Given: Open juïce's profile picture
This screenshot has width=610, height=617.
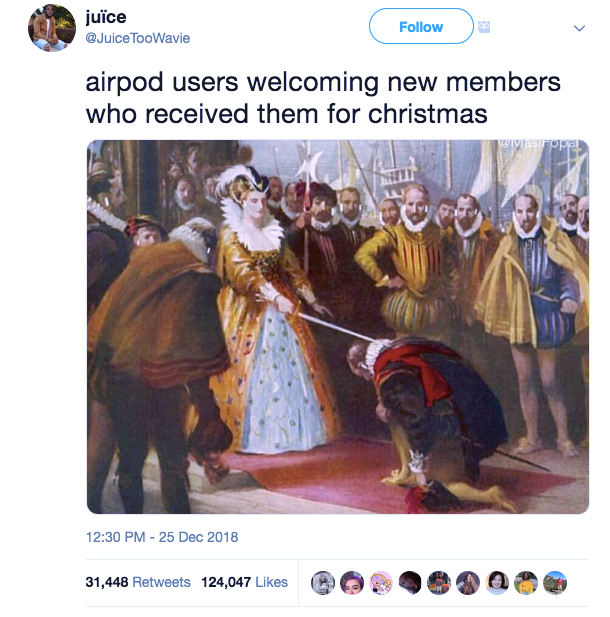Looking at the screenshot, I should (52, 28).
